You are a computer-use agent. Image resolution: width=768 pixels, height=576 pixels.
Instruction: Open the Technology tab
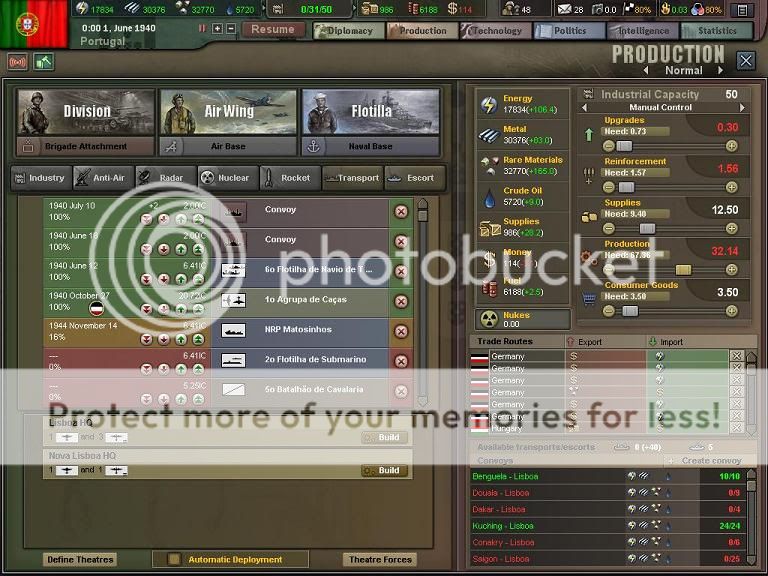point(496,31)
